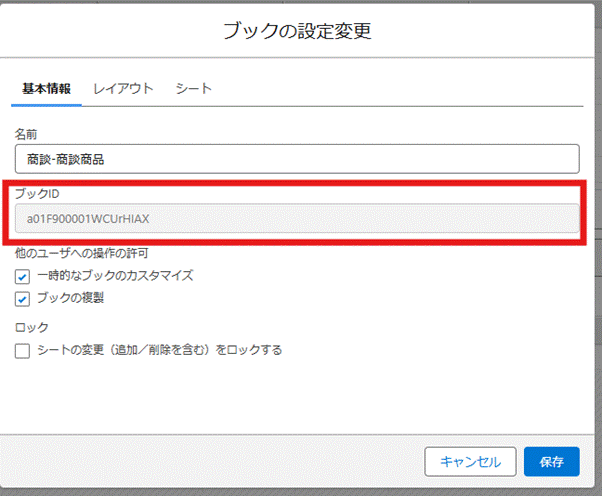The height and width of the screenshot is (496, 602).
Task: Open the シート tab
Action: pyautogui.click(x=194, y=89)
